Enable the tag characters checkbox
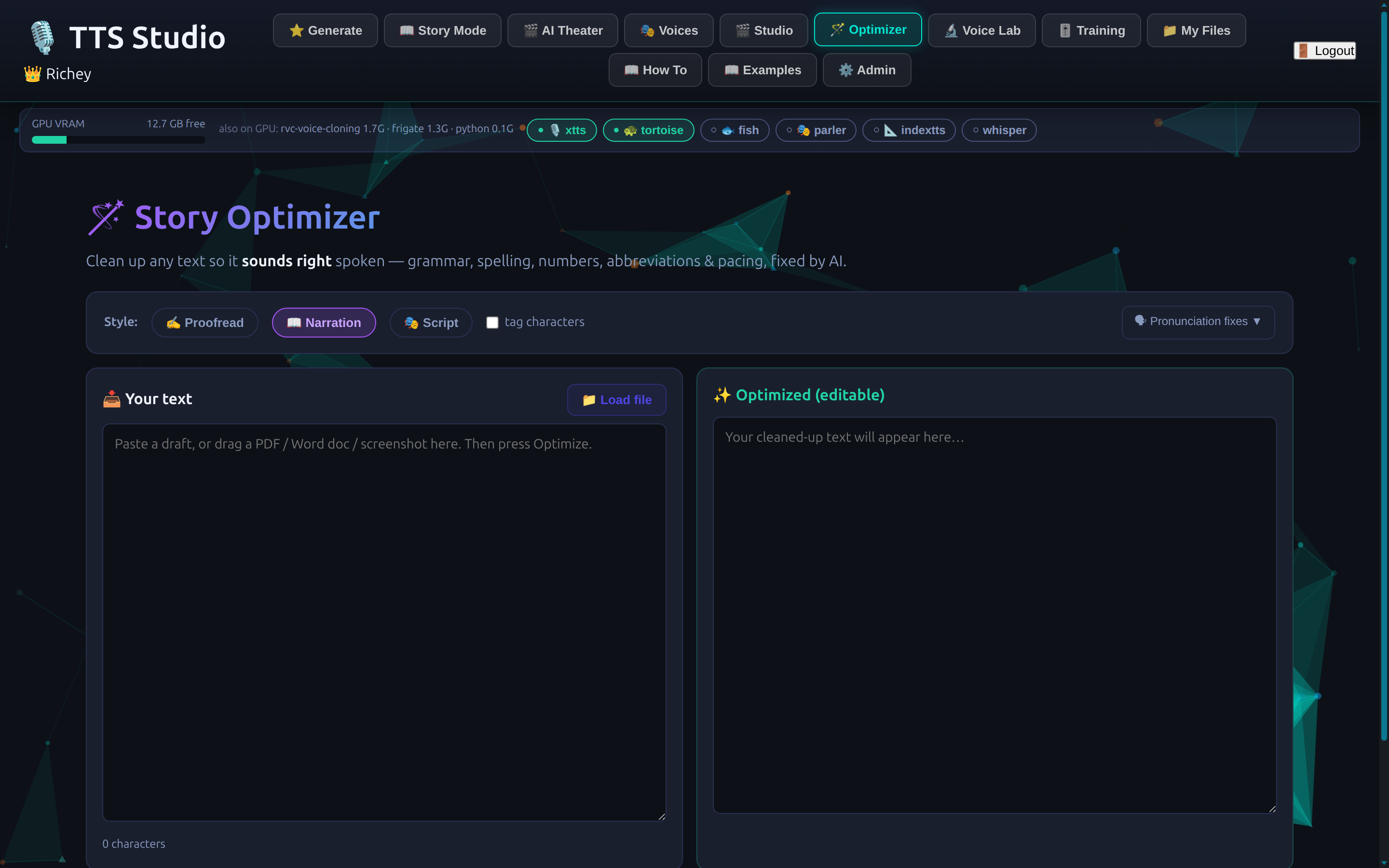 pyautogui.click(x=492, y=323)
